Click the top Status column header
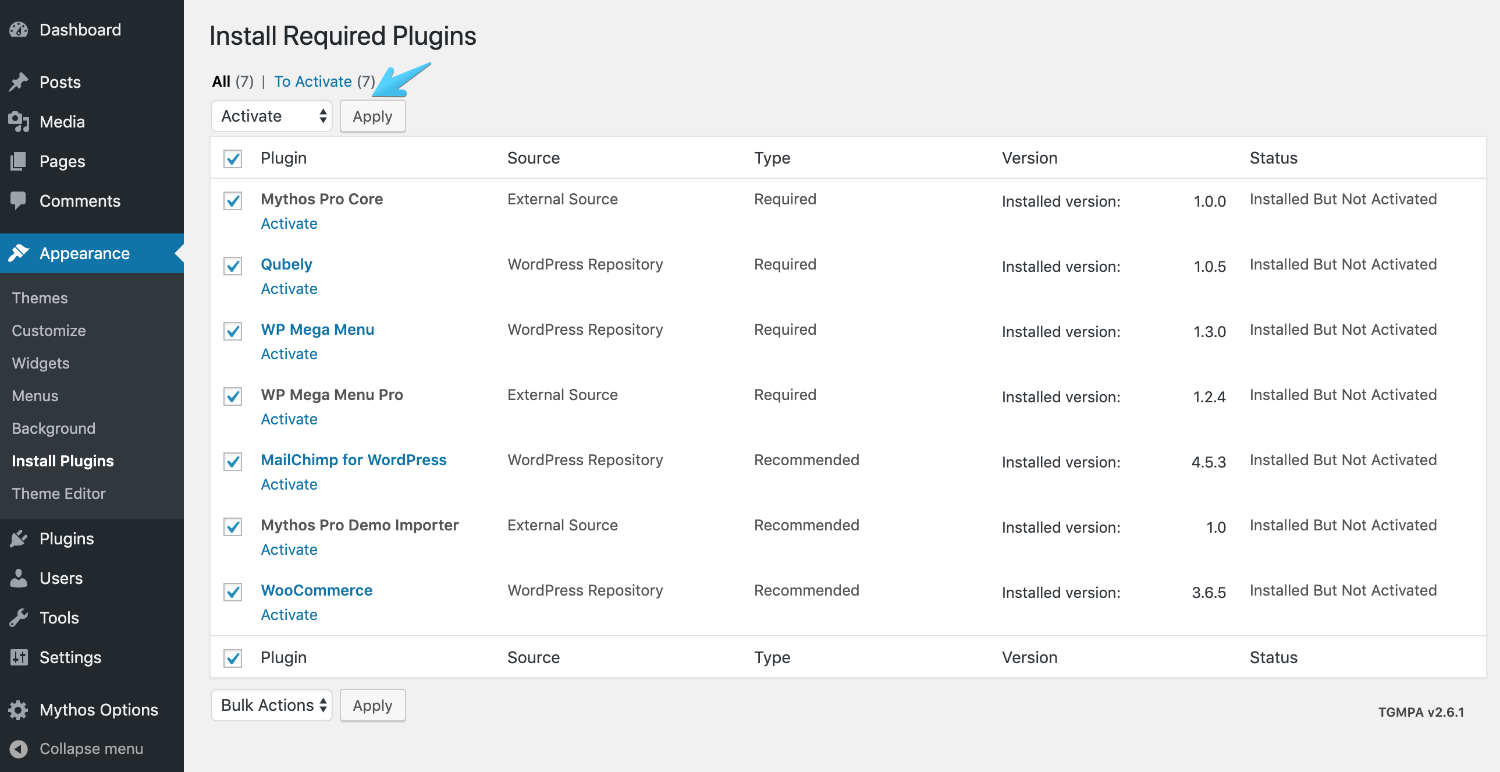 click(1274, 158)
